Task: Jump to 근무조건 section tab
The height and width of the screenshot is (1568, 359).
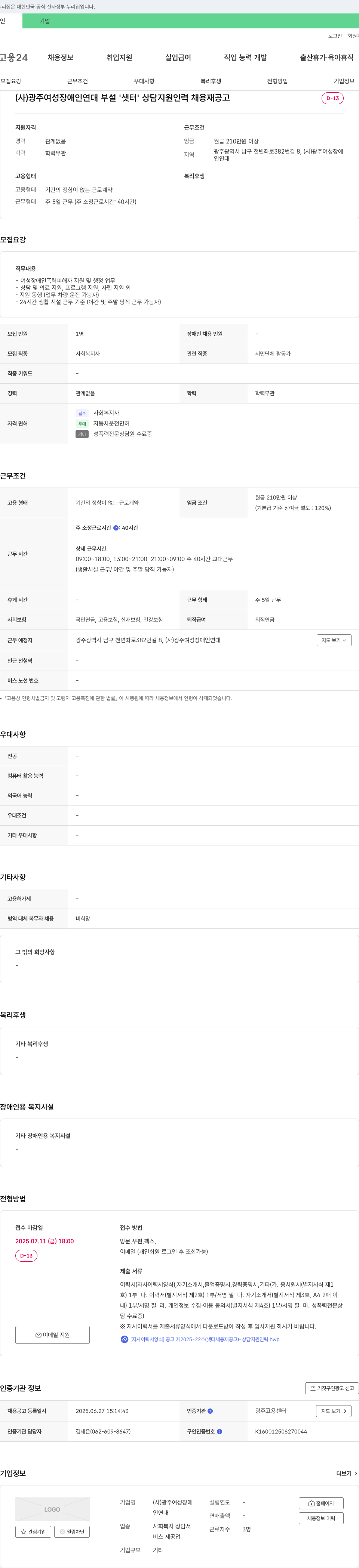Action: coord(77,81)
